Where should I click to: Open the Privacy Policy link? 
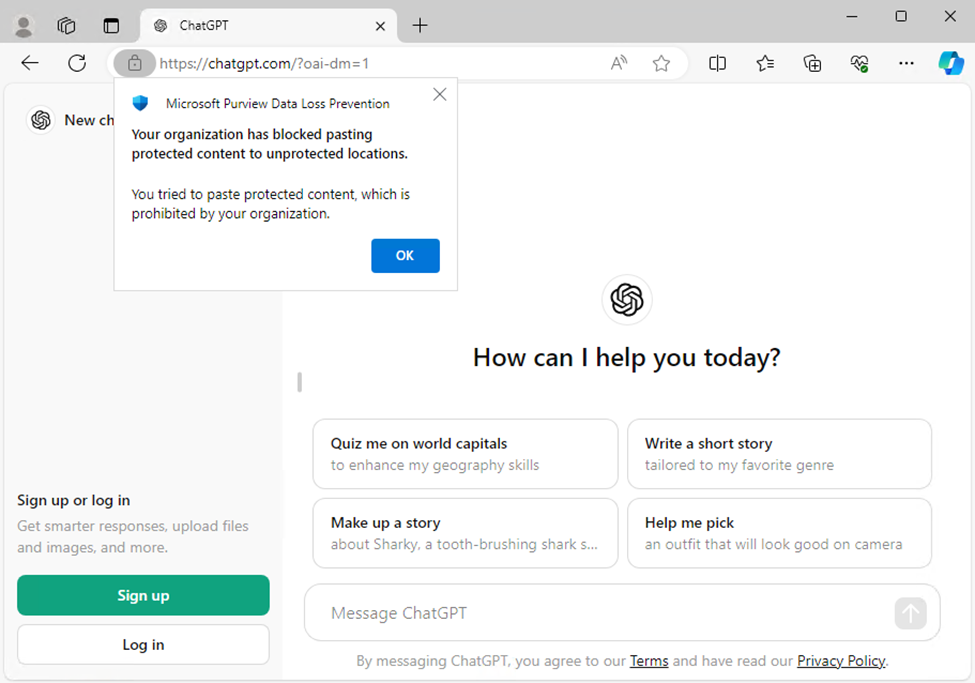tap(841, 661)
